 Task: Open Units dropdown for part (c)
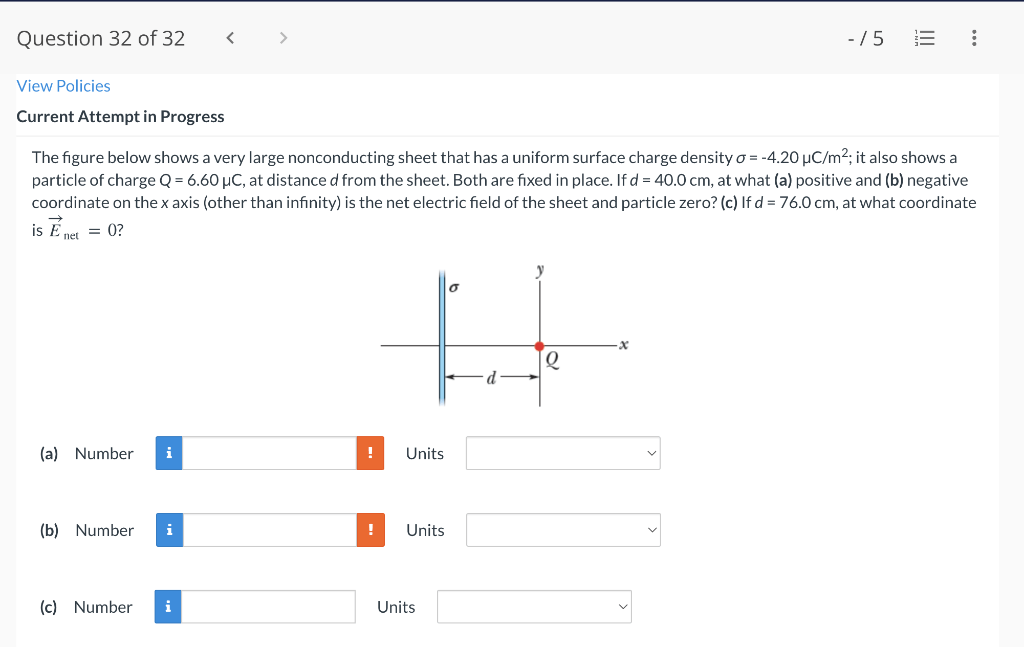coord(534,607)
